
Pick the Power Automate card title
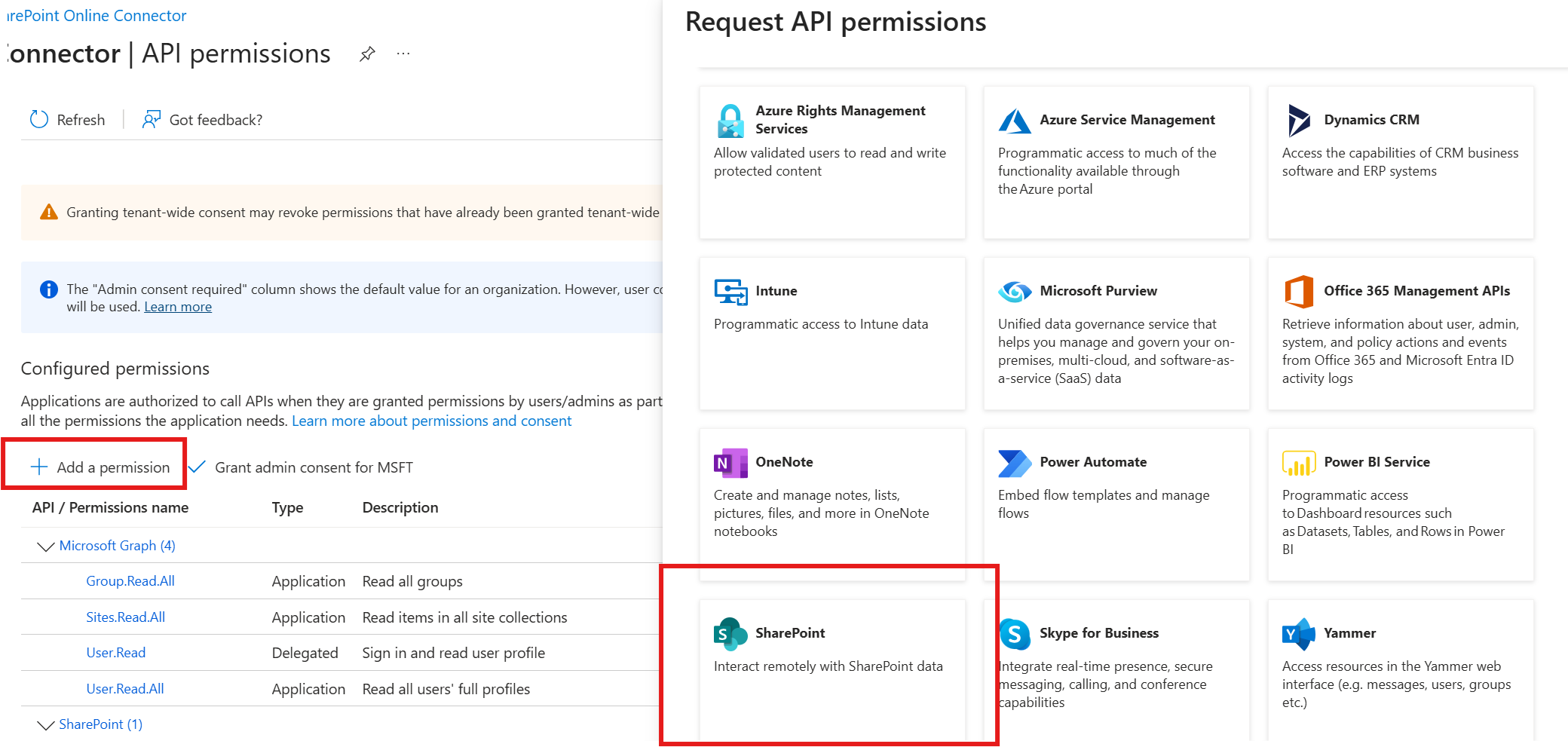(x=1093, y=462)
